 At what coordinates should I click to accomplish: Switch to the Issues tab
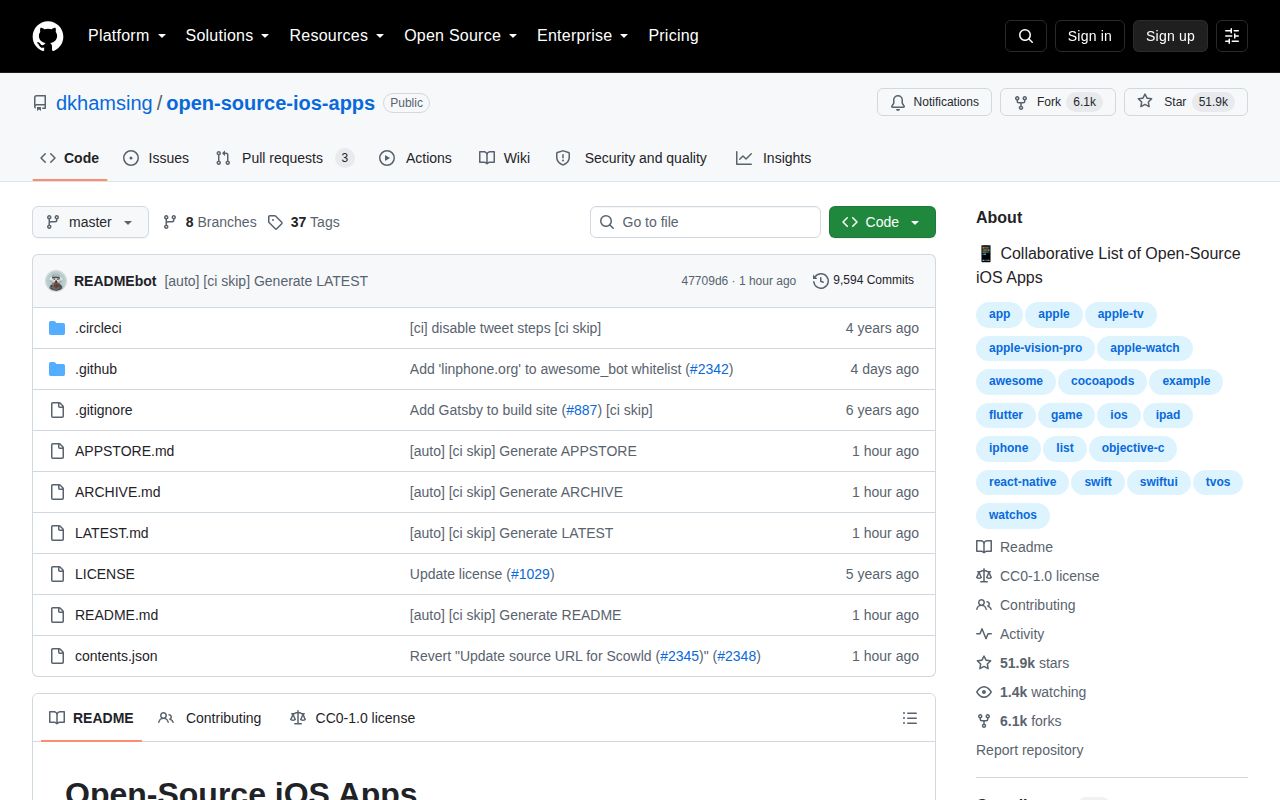[x=156, y=158]
